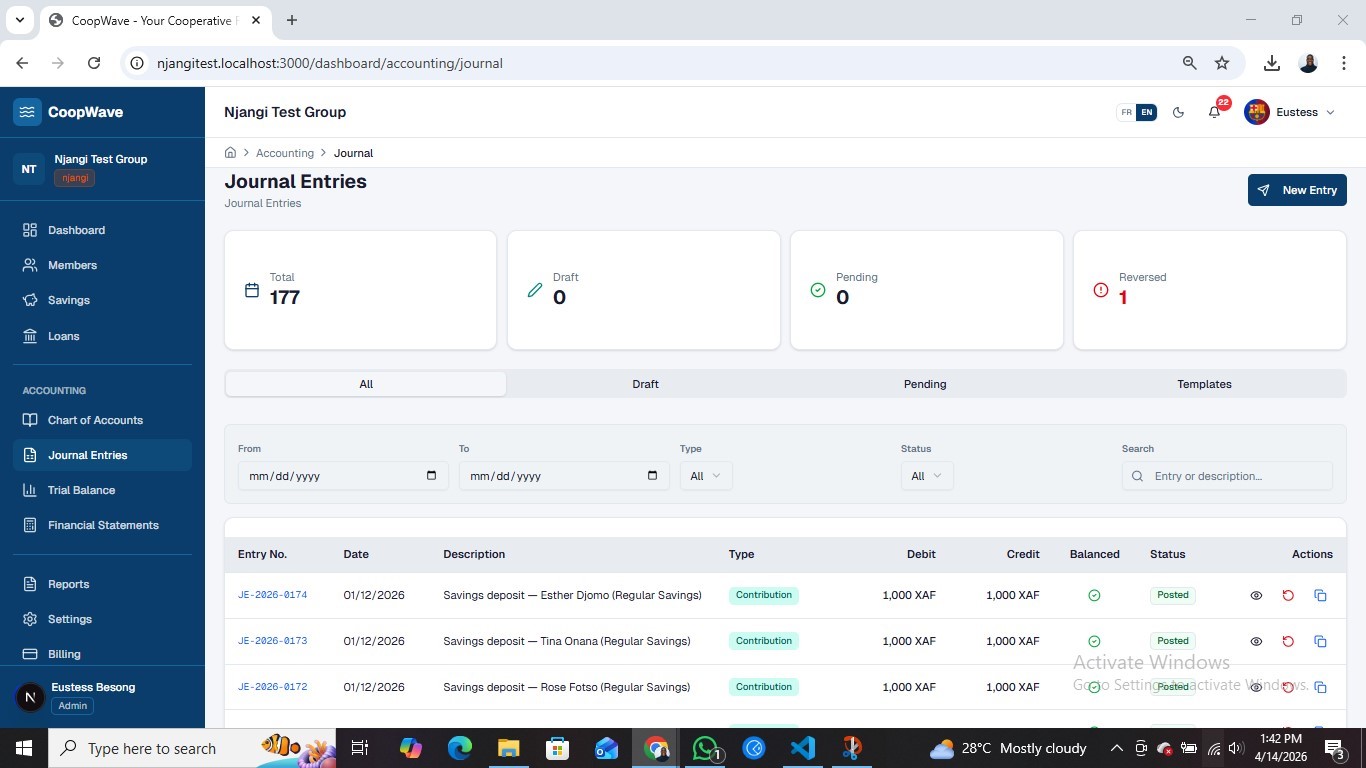The height and width of the screenshot is (768, 1366).
Task: Reverse entry JE-2026-0174
Action: [x=1288, y=595]
